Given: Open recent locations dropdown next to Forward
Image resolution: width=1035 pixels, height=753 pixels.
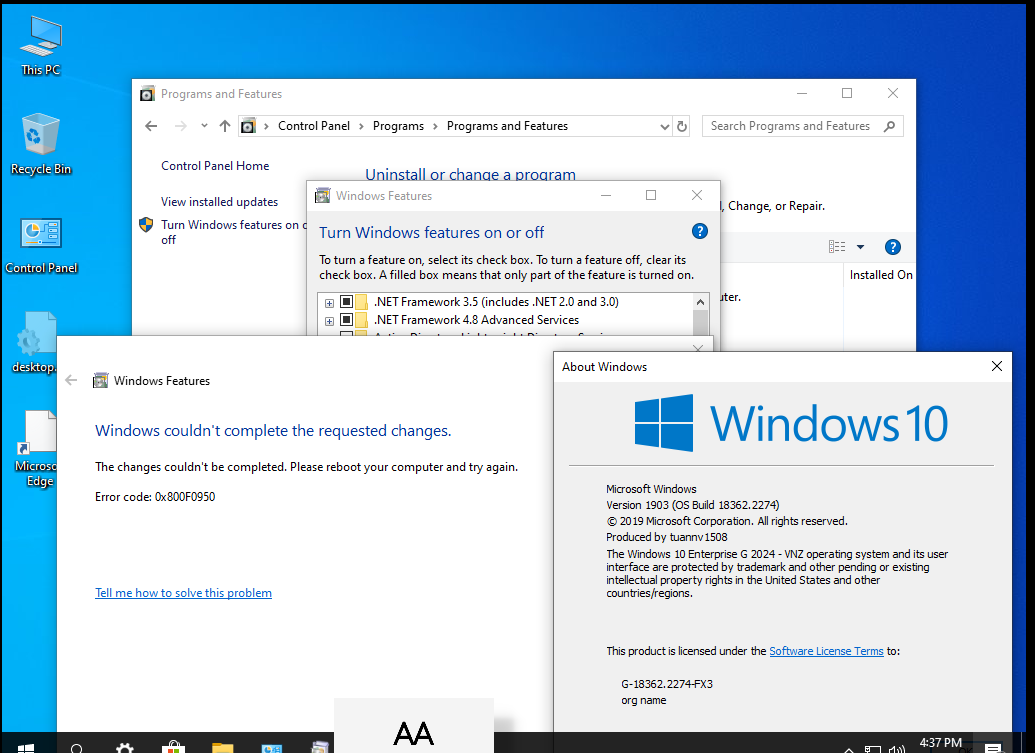Looking at the screenshot, I should [204, 125].
